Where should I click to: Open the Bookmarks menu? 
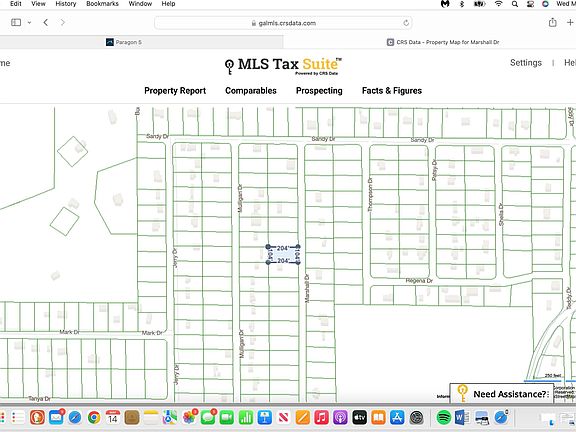(102, 4)
